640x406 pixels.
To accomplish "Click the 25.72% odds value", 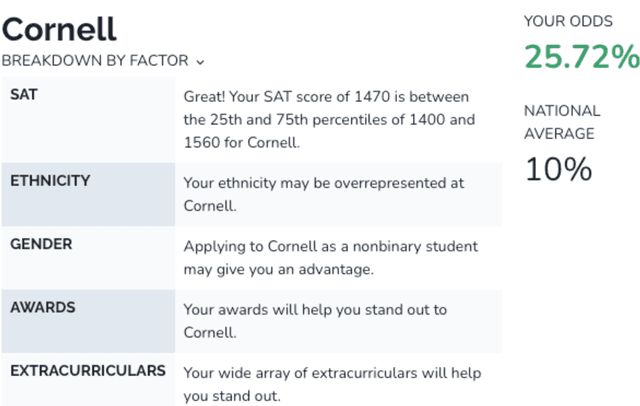I will coord(582,56).
